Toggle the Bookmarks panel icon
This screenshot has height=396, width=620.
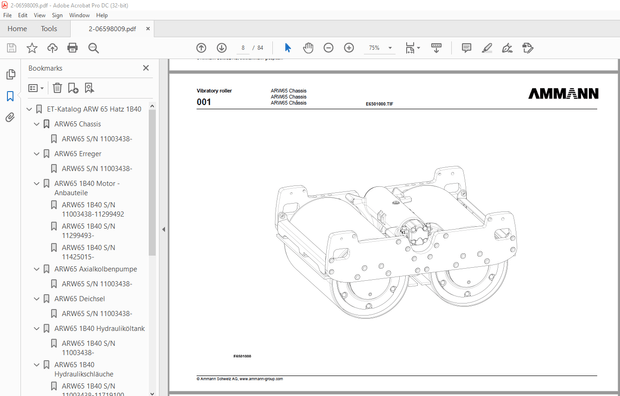coord(10,96)
